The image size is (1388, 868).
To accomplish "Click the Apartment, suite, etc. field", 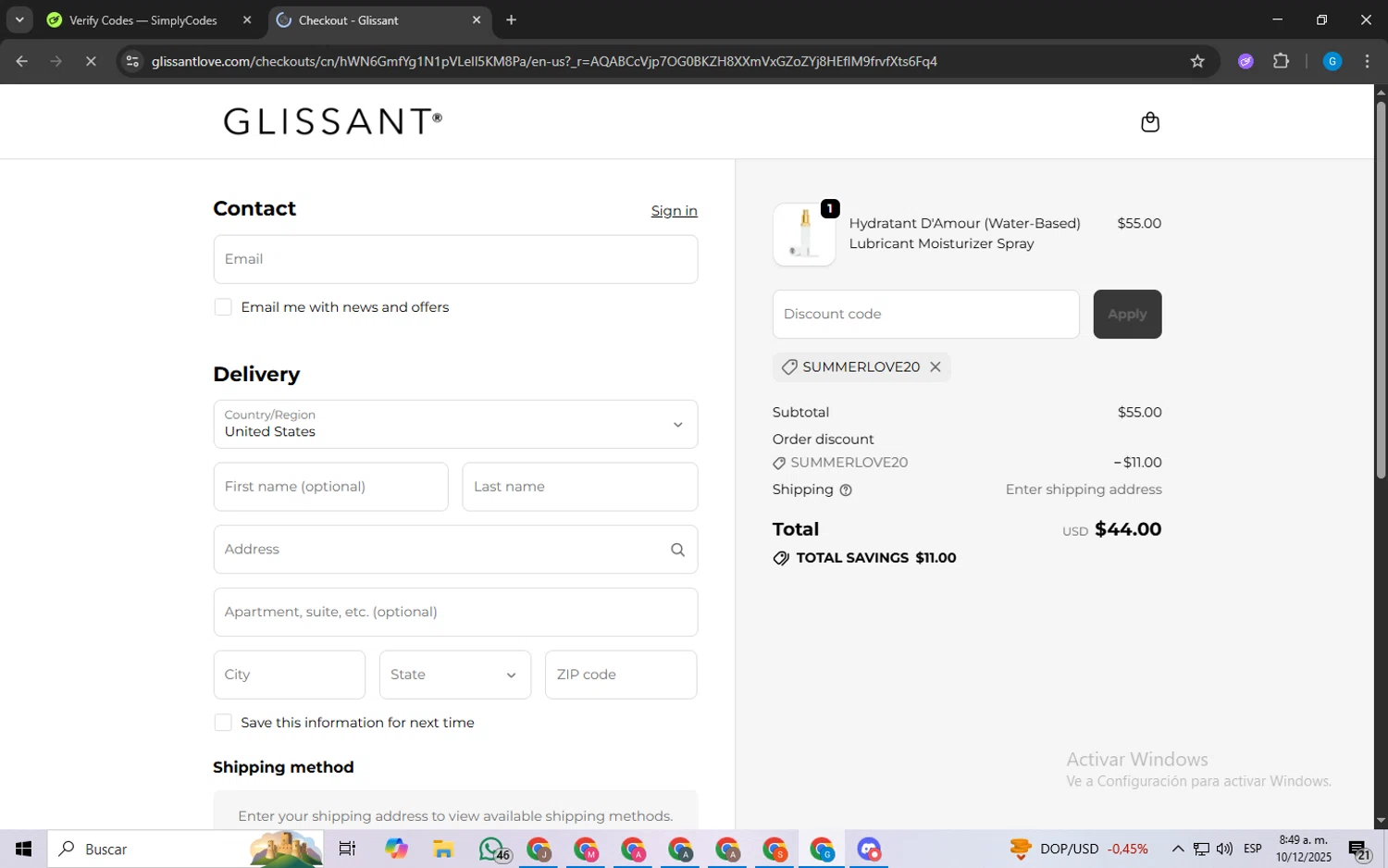I will click(455, 612).
